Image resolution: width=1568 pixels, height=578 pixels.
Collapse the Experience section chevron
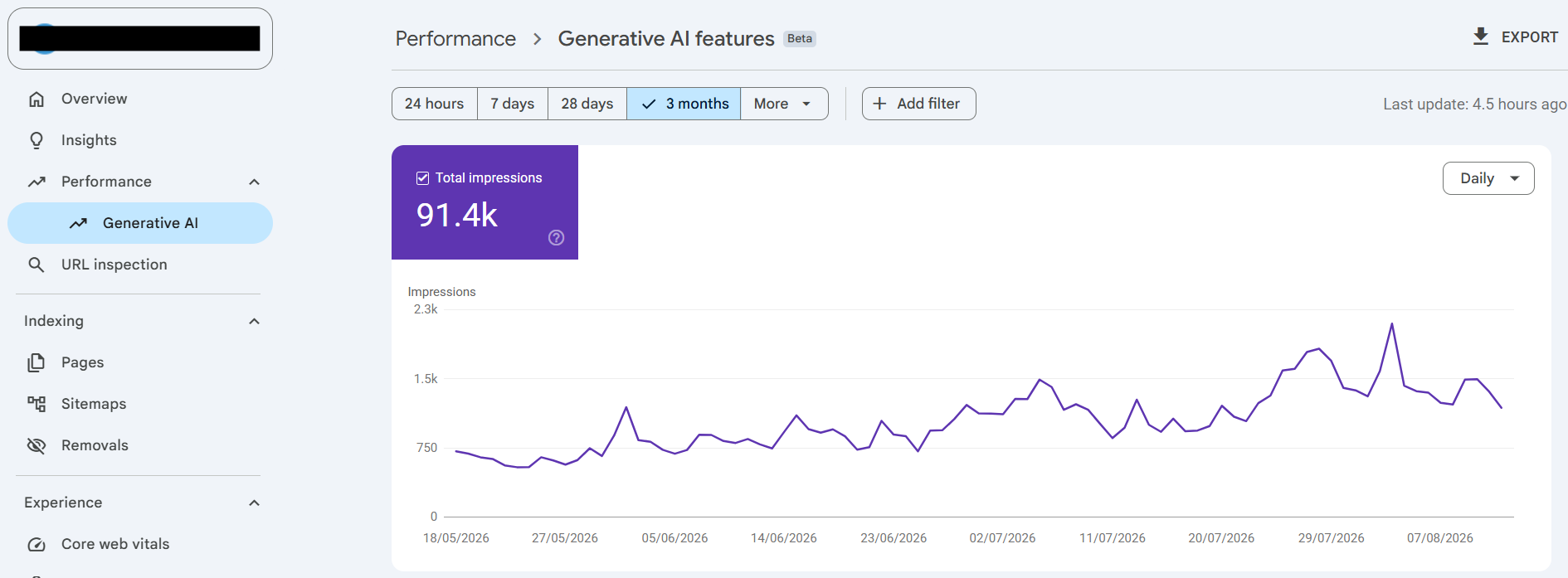pyautogui.click(x=255, y=503)
